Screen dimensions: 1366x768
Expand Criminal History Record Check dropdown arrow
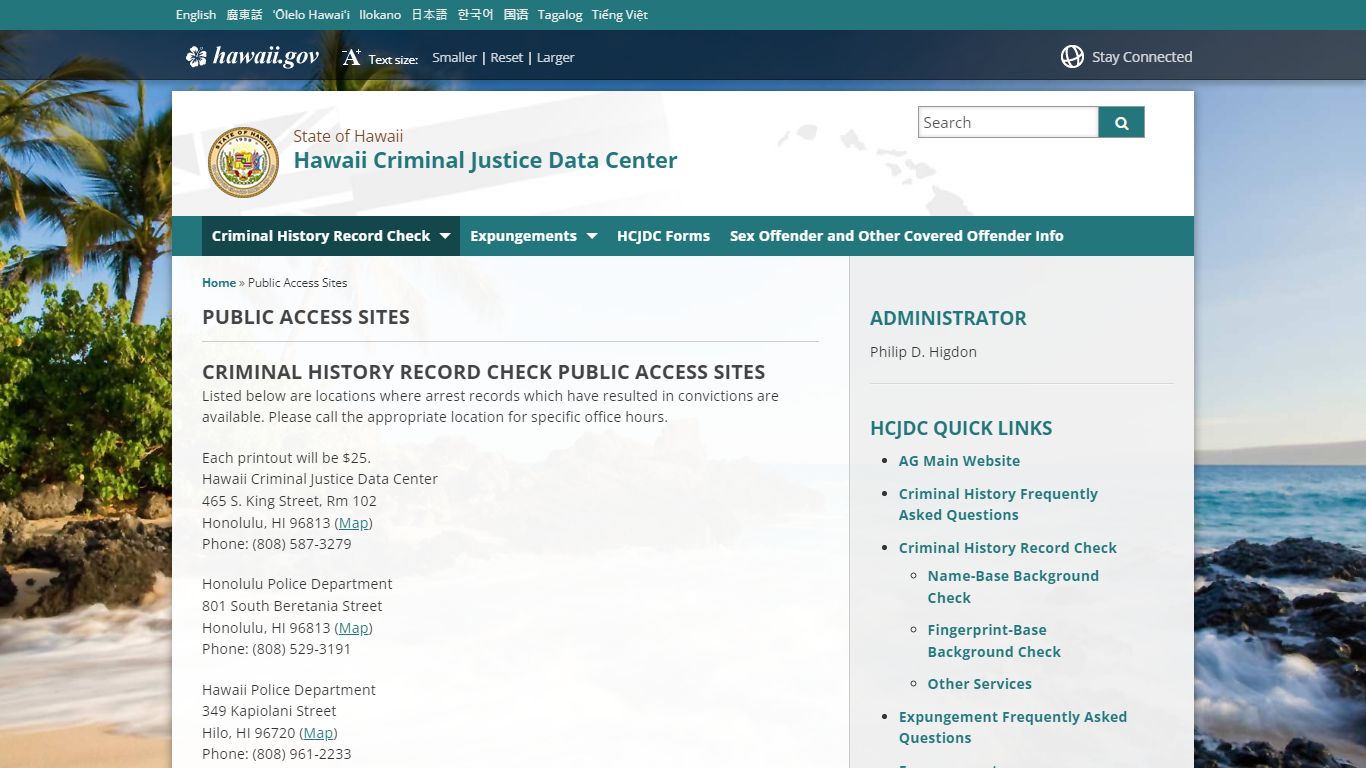click(x=445, y=236)
